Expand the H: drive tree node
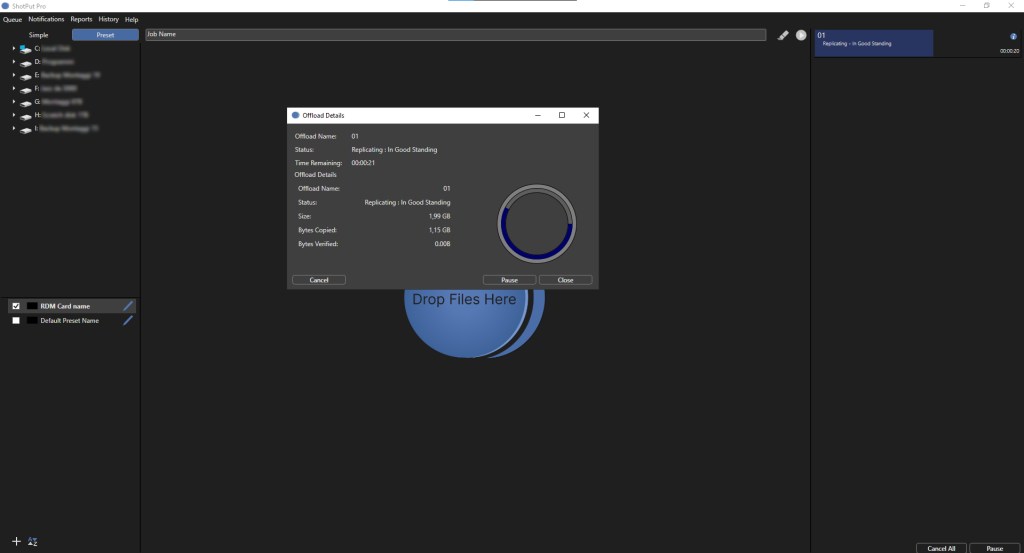The height and width of the screenshot is (553, 1024). pos(13,115)
